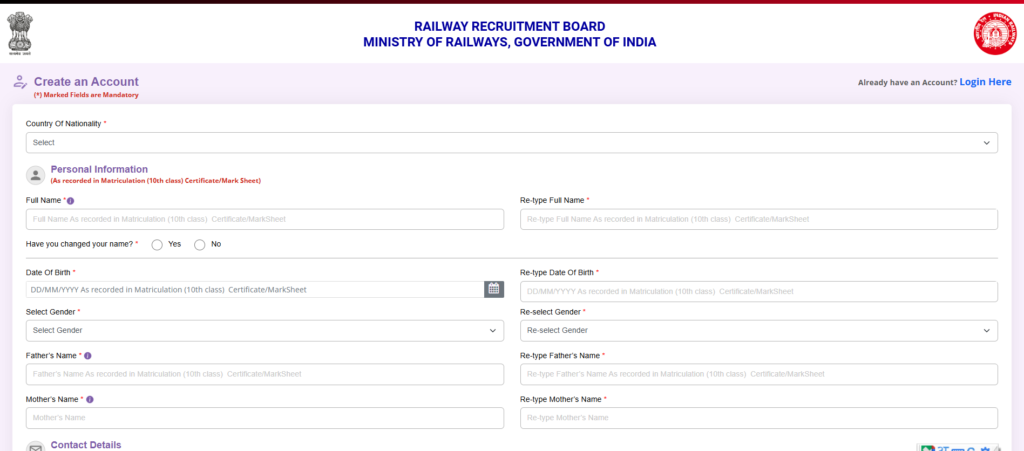This screenshot has width=1024, height=451.
Task: Click the info icon next to Full Name
Action: pyautogui.click(x=71, y=201)
